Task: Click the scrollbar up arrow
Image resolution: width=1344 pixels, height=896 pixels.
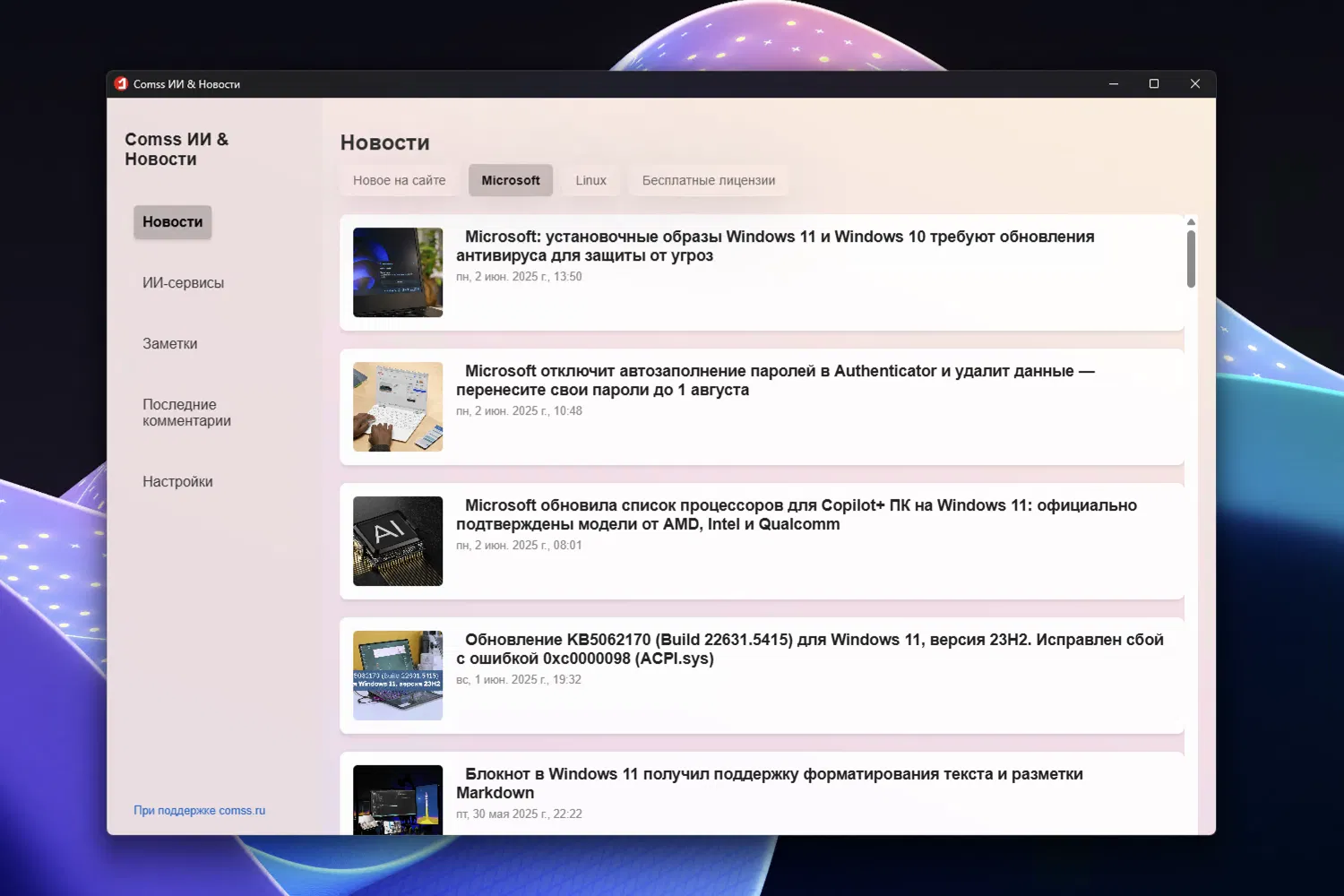Action: (x=1191, y=221)
